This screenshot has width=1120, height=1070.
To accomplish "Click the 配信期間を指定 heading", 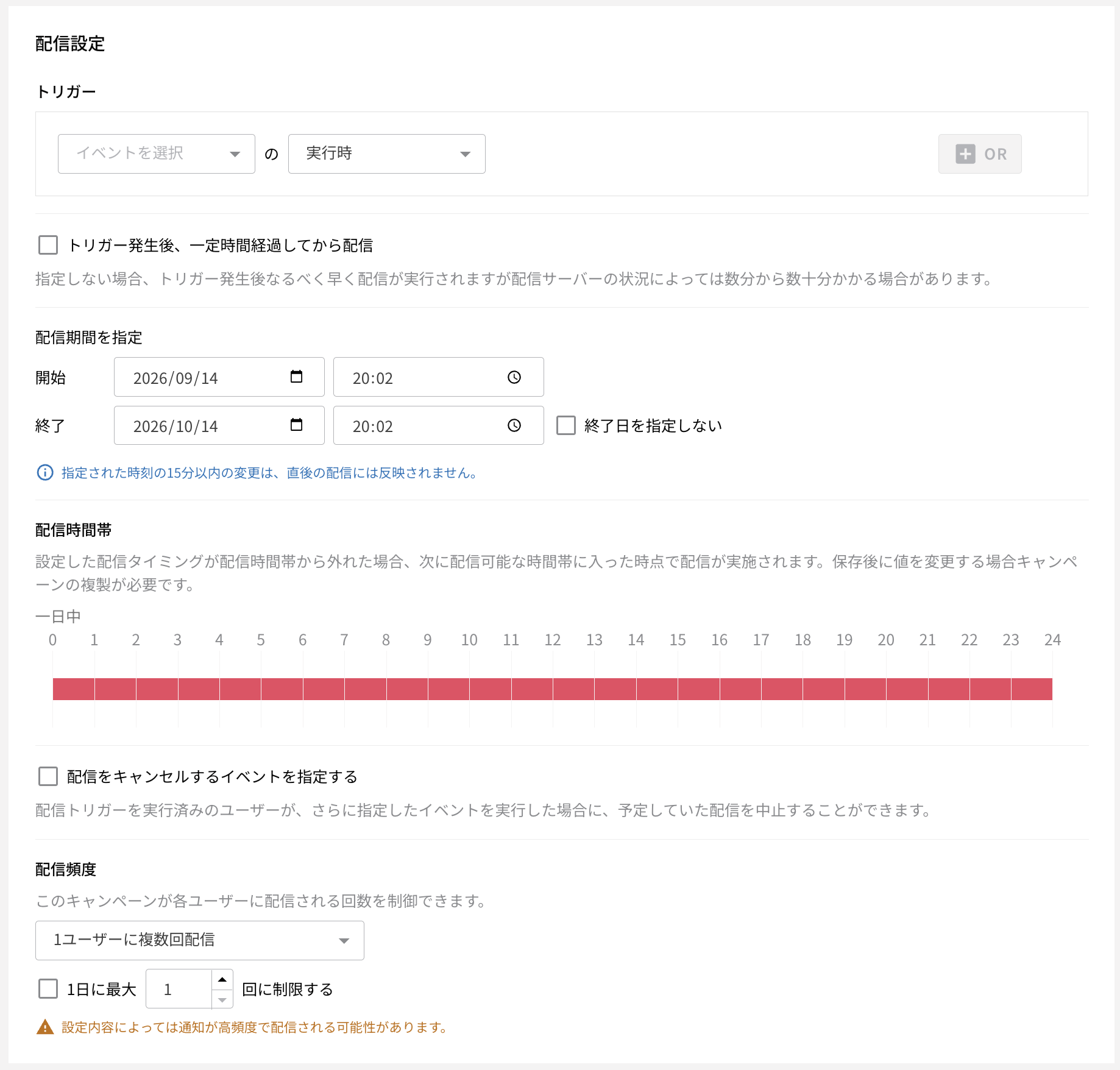I will tap(89, 338).
